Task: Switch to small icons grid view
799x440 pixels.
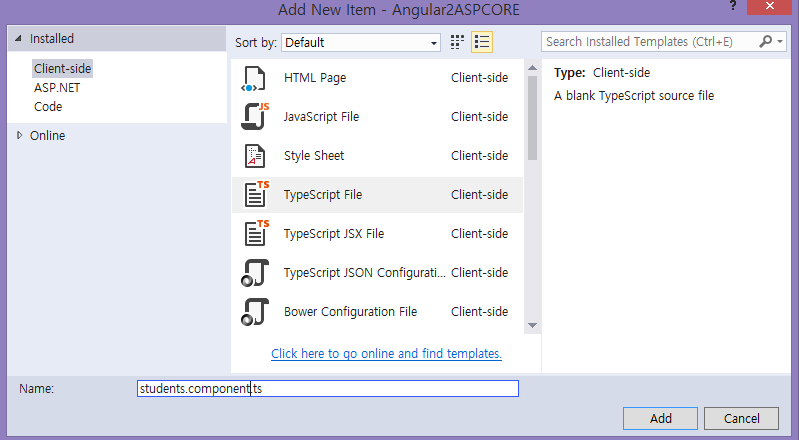Action: pos(457,42)
